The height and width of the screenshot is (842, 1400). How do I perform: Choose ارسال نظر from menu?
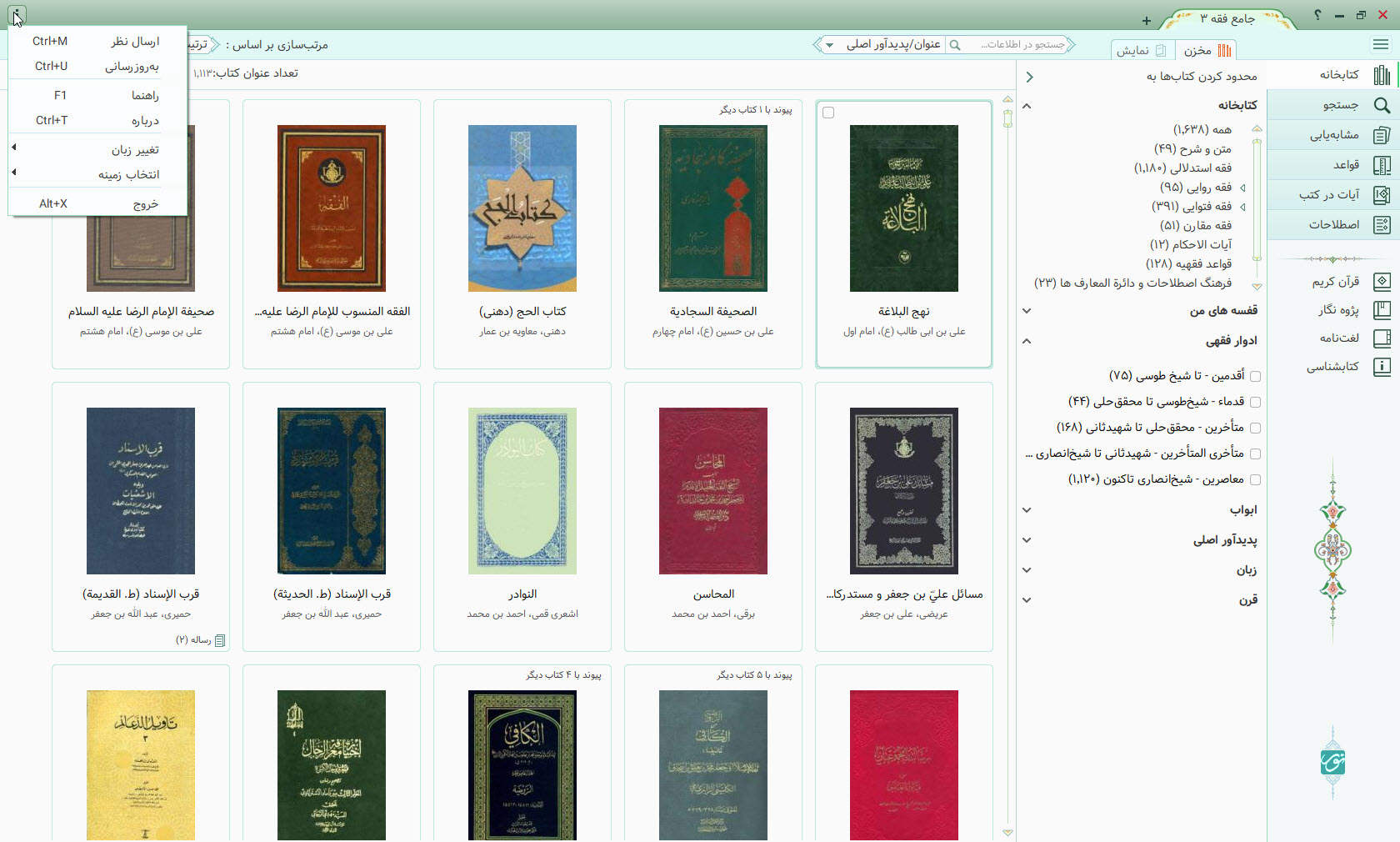coord(97,41)
